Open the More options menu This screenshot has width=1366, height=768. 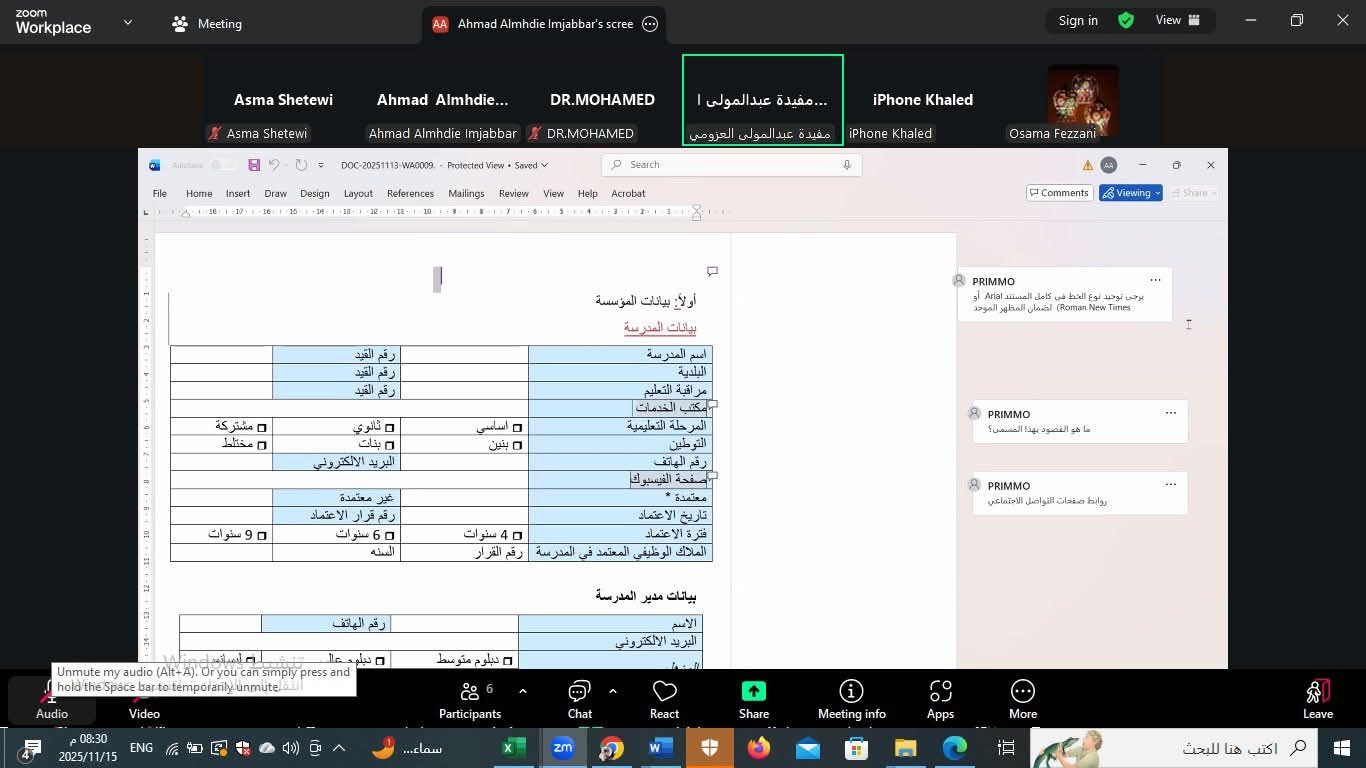(x=1022, y=699)
